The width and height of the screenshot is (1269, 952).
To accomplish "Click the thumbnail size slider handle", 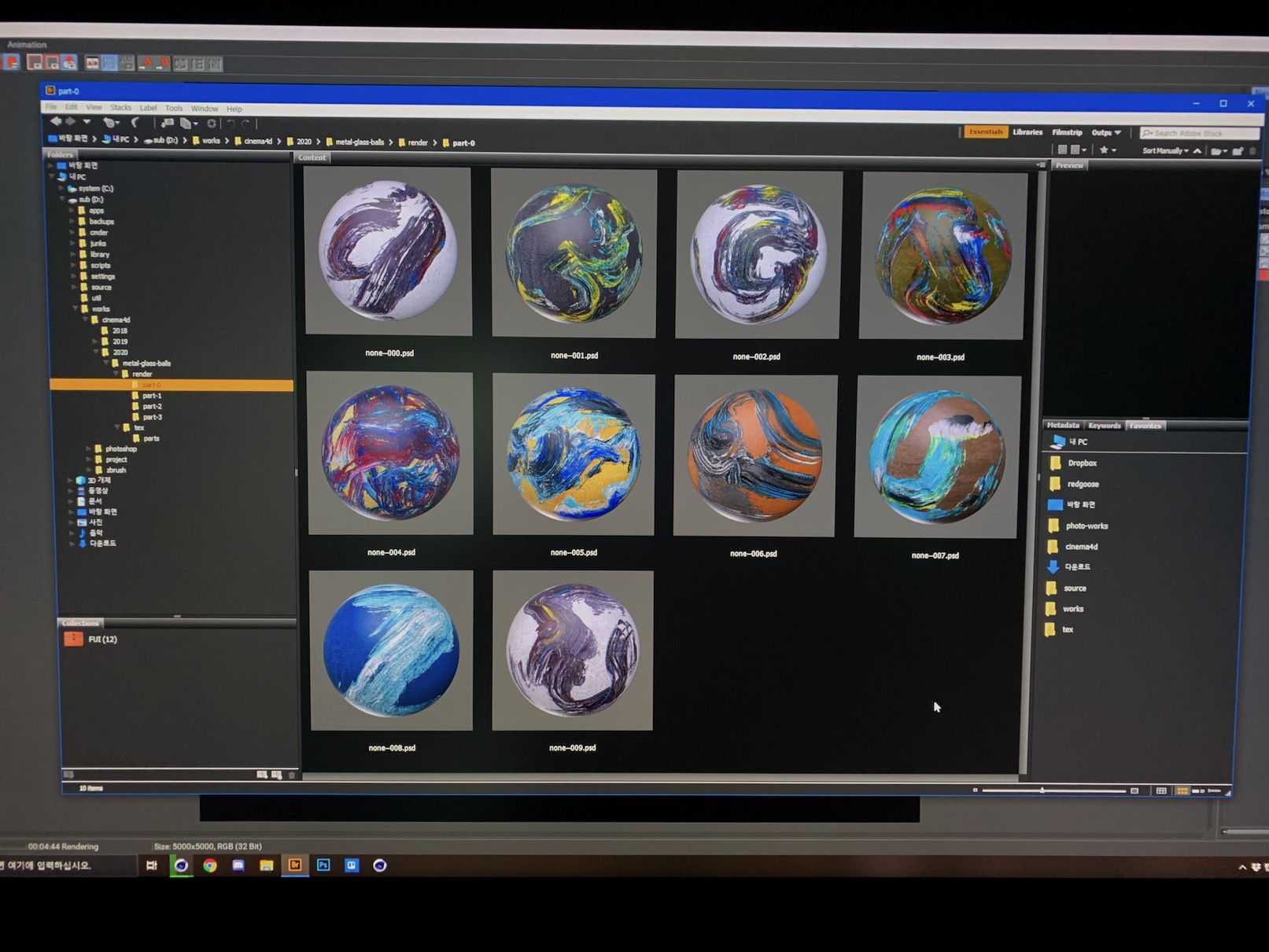I will (x=1042, y=790).
